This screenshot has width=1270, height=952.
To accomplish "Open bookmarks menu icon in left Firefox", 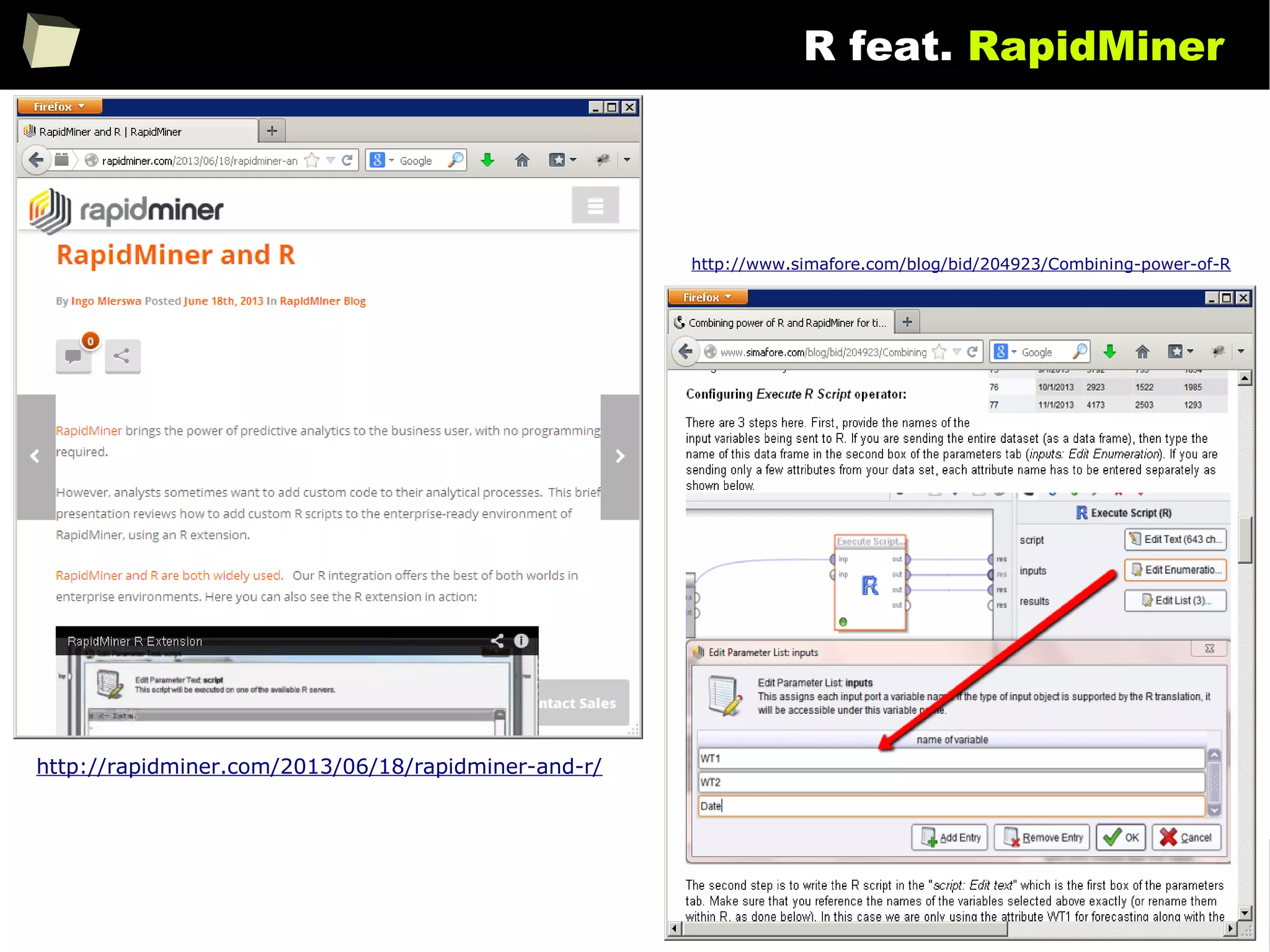I will (558, 160).
